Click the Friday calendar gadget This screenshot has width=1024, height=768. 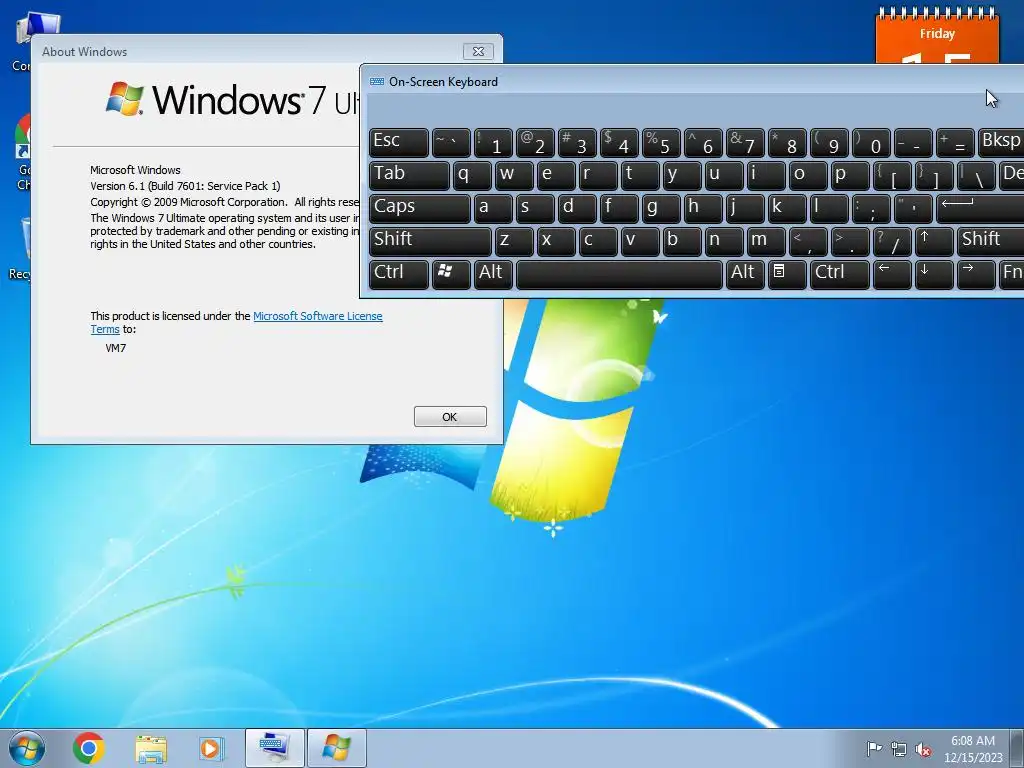[937, 36]
